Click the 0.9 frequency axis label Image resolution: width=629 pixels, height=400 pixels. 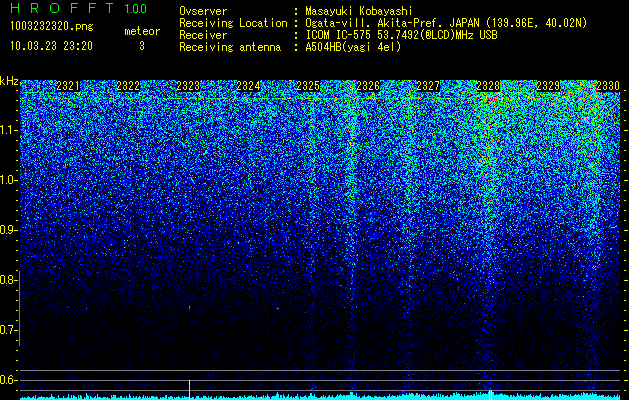tap(9, 230)
